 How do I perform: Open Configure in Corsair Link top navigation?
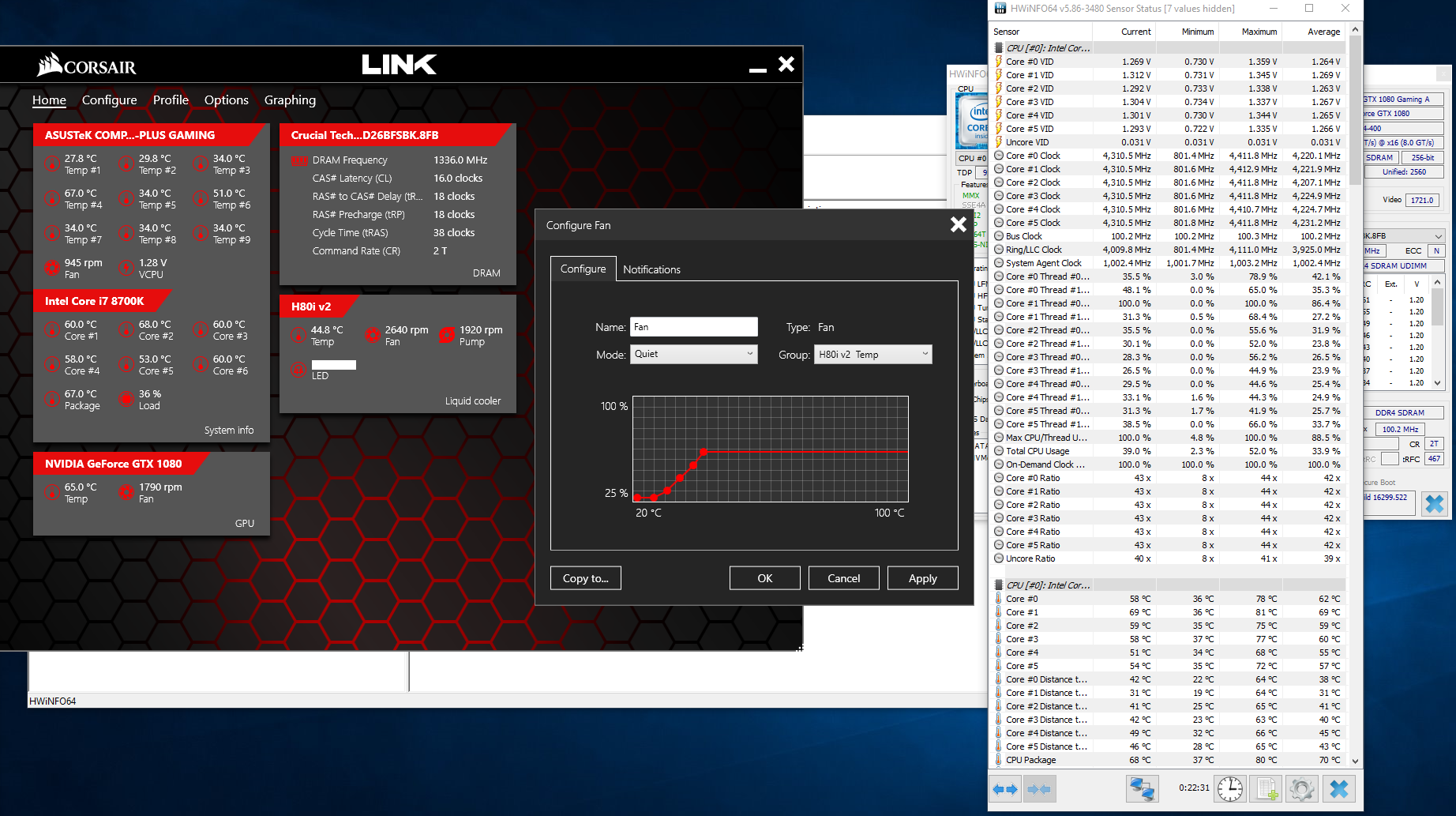pyautogui.click(x=110, y=100)
